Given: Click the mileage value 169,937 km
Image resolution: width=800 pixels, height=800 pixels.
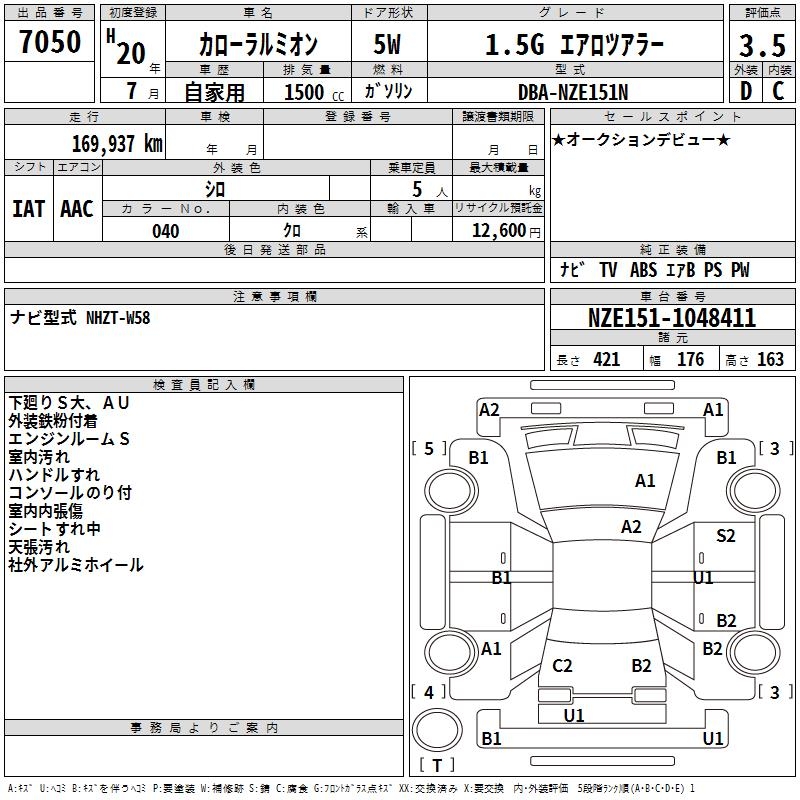Looking at the screenshot, I should pyautogui.click(x=117, y=143).
